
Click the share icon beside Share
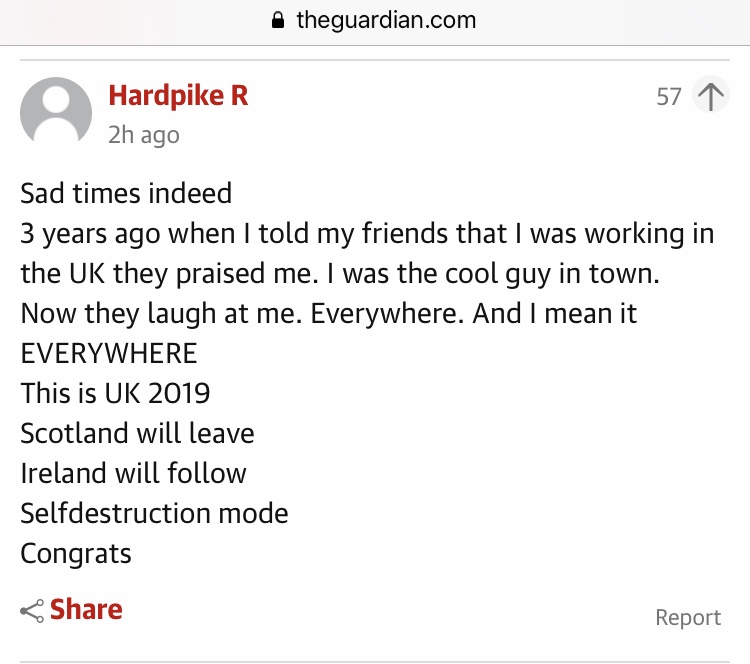[32, 611]
